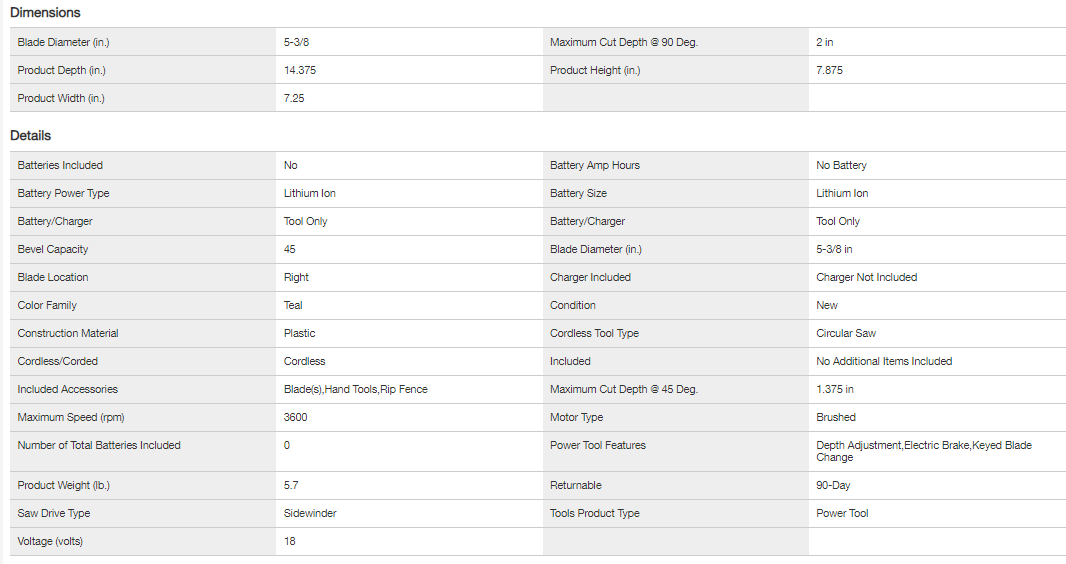This screenshot has width=1066, height=564.
Task: Select the Blade(s),Hand Tools,Rip Fence value
Action: (355, 389)
